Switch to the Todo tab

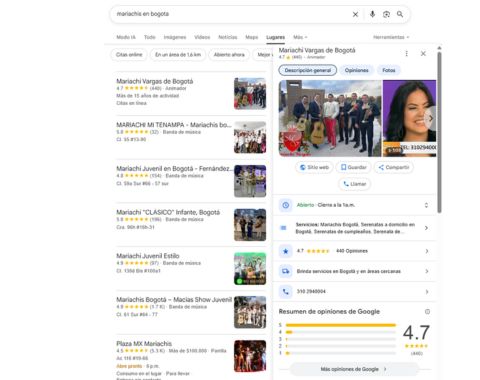150,37
